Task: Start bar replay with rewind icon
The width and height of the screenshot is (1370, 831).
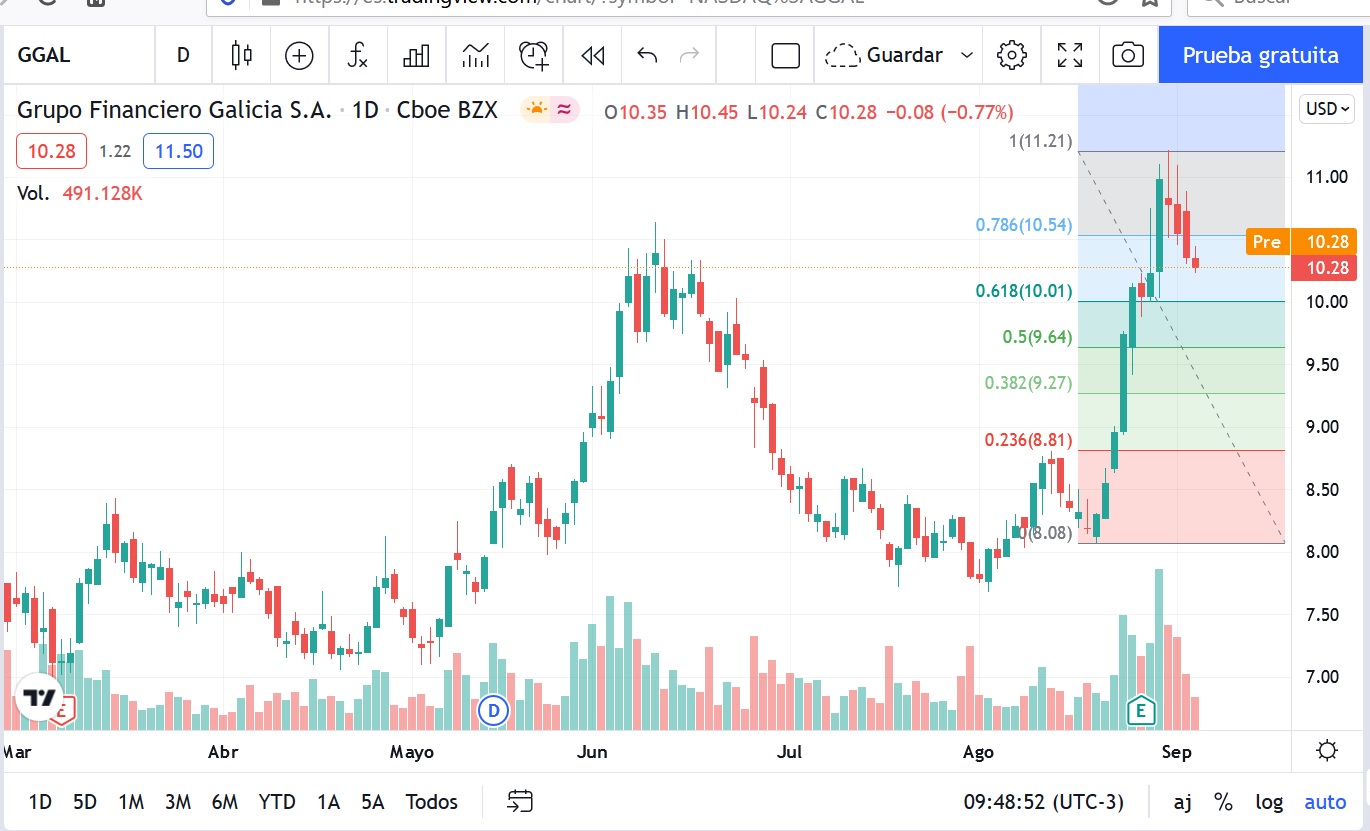Action: click(x=592, y=55)
